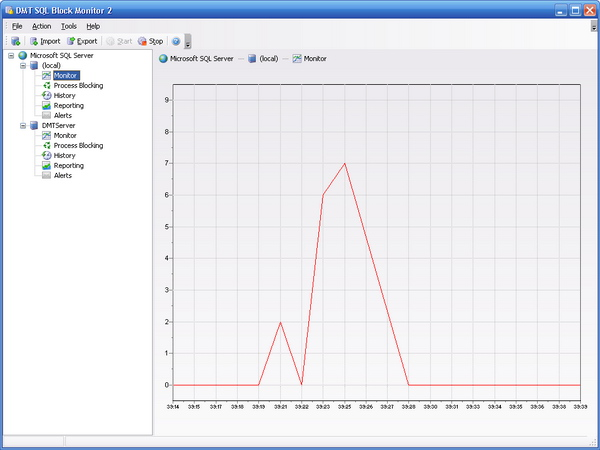The height and width of the screenshot is (450, 600).
Task: Click Process Blocking icon under (local)
Action: [46, 85]
